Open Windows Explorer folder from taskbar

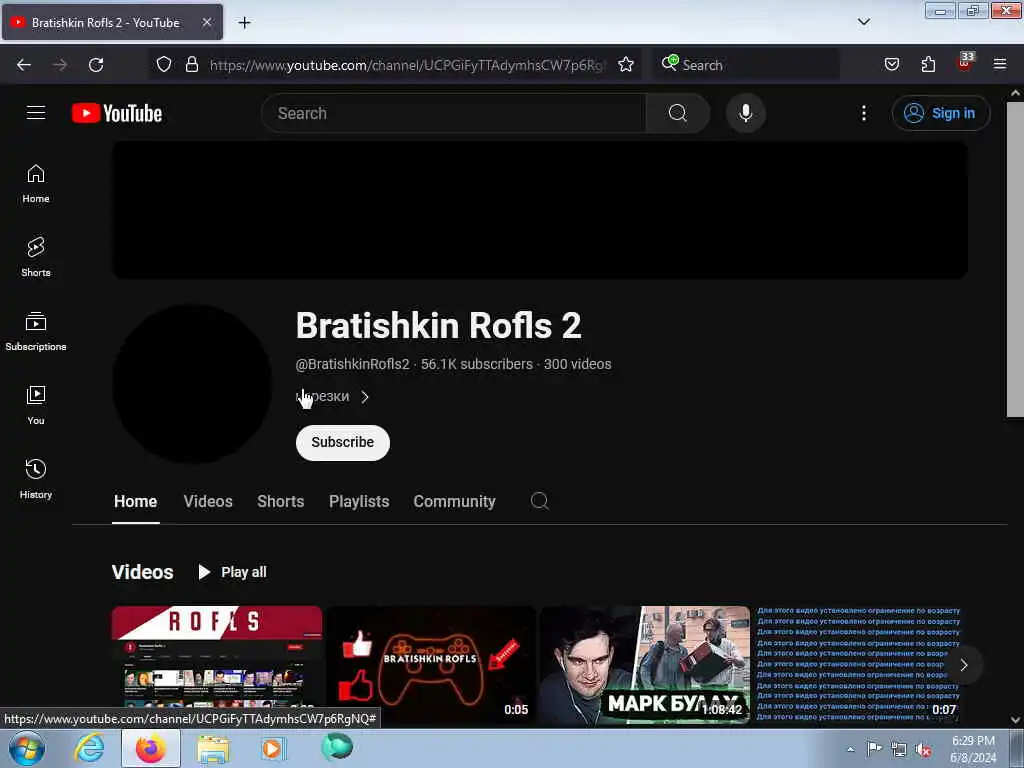[x=213, y=749]
